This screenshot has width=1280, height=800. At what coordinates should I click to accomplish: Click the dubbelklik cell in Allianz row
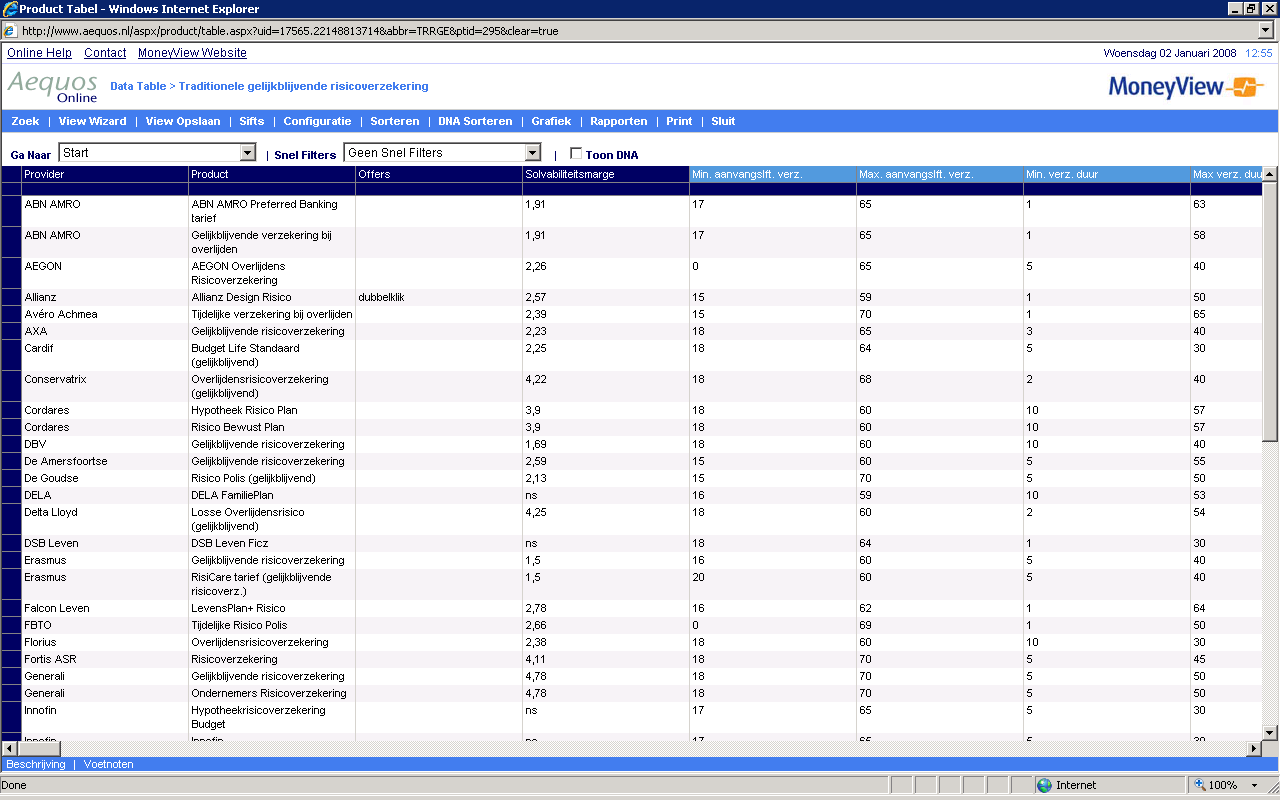[438, 297]
